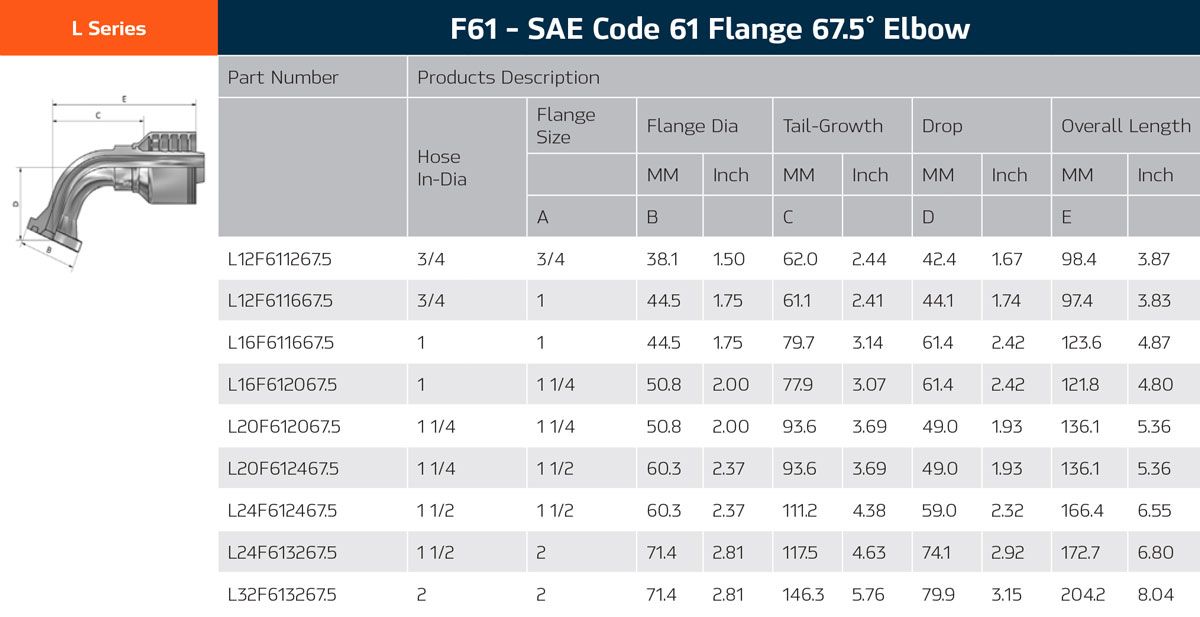Select the L Series orange tab
Viewport: 1200px width, 617px height.
click(108, 28)
